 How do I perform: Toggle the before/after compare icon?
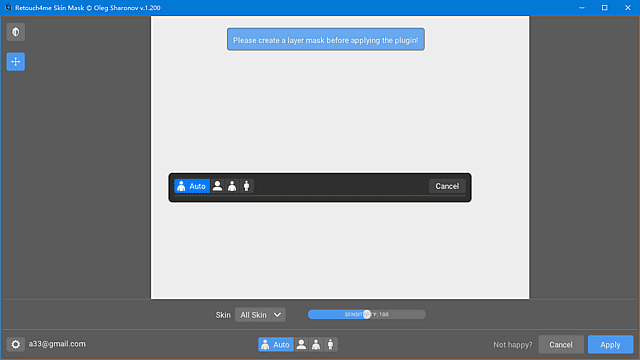pyautogui.click(x=16, y=32)
